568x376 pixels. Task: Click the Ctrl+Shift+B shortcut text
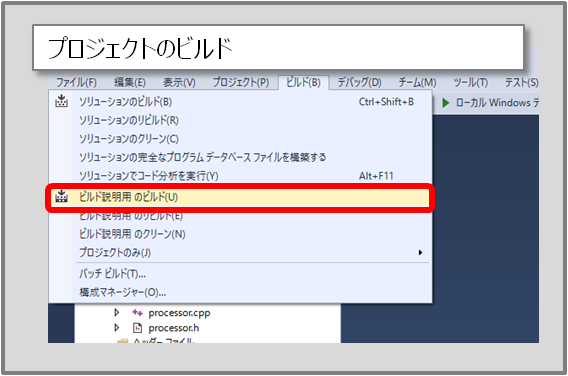pos(386,102)
